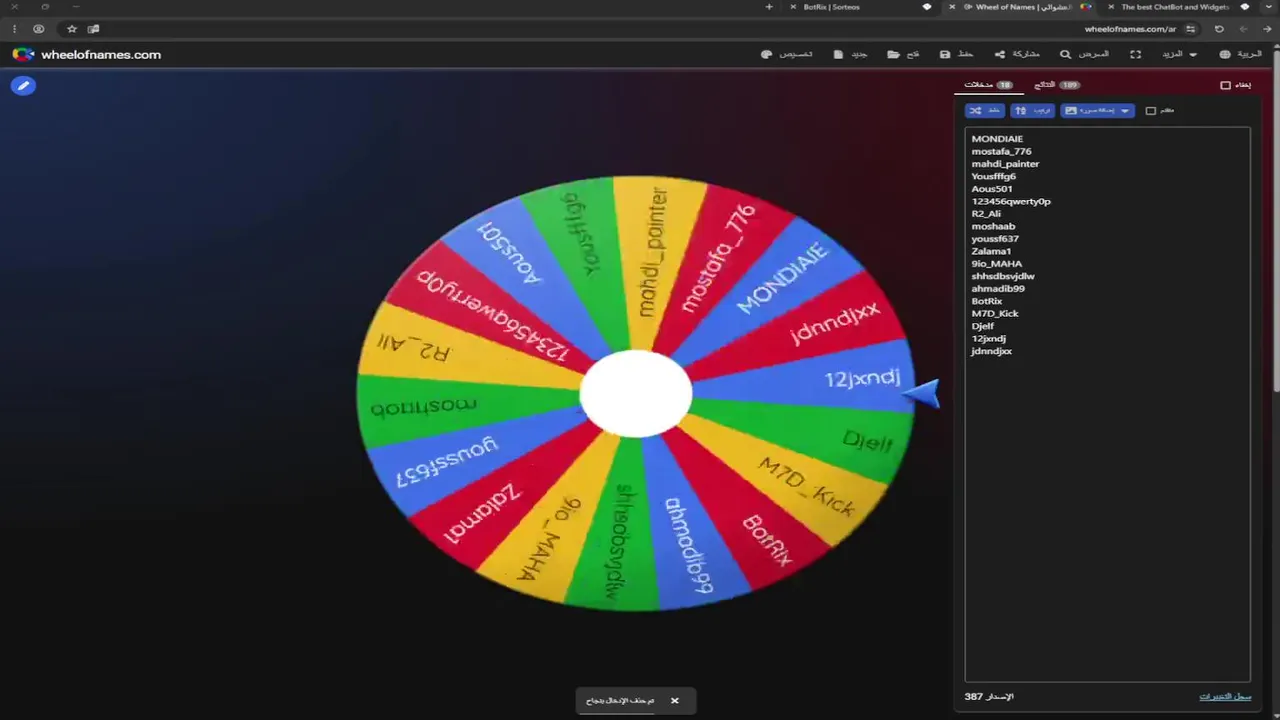The image size is (1280, 720).
Task: Click the globe language icon
Action: (x=1225, y=54)
